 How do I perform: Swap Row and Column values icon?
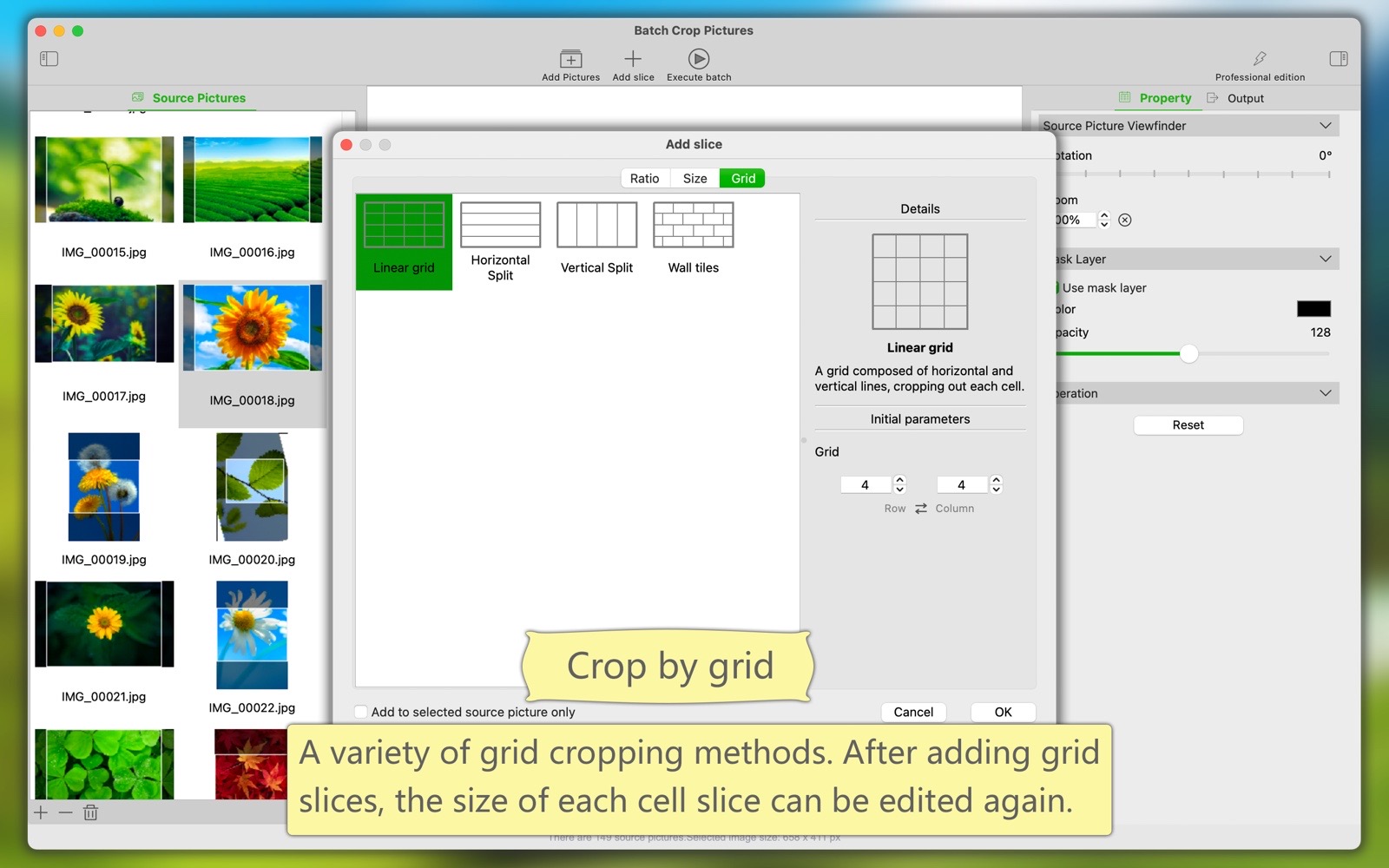tap(921, 509)
